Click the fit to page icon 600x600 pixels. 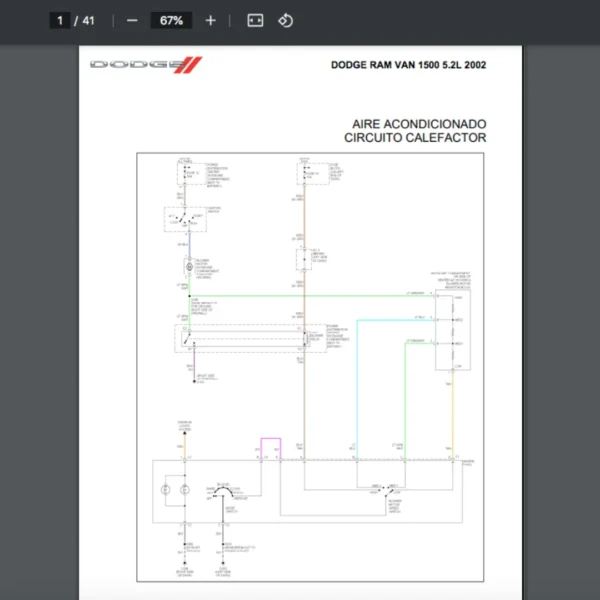click(x=255, y=20)
